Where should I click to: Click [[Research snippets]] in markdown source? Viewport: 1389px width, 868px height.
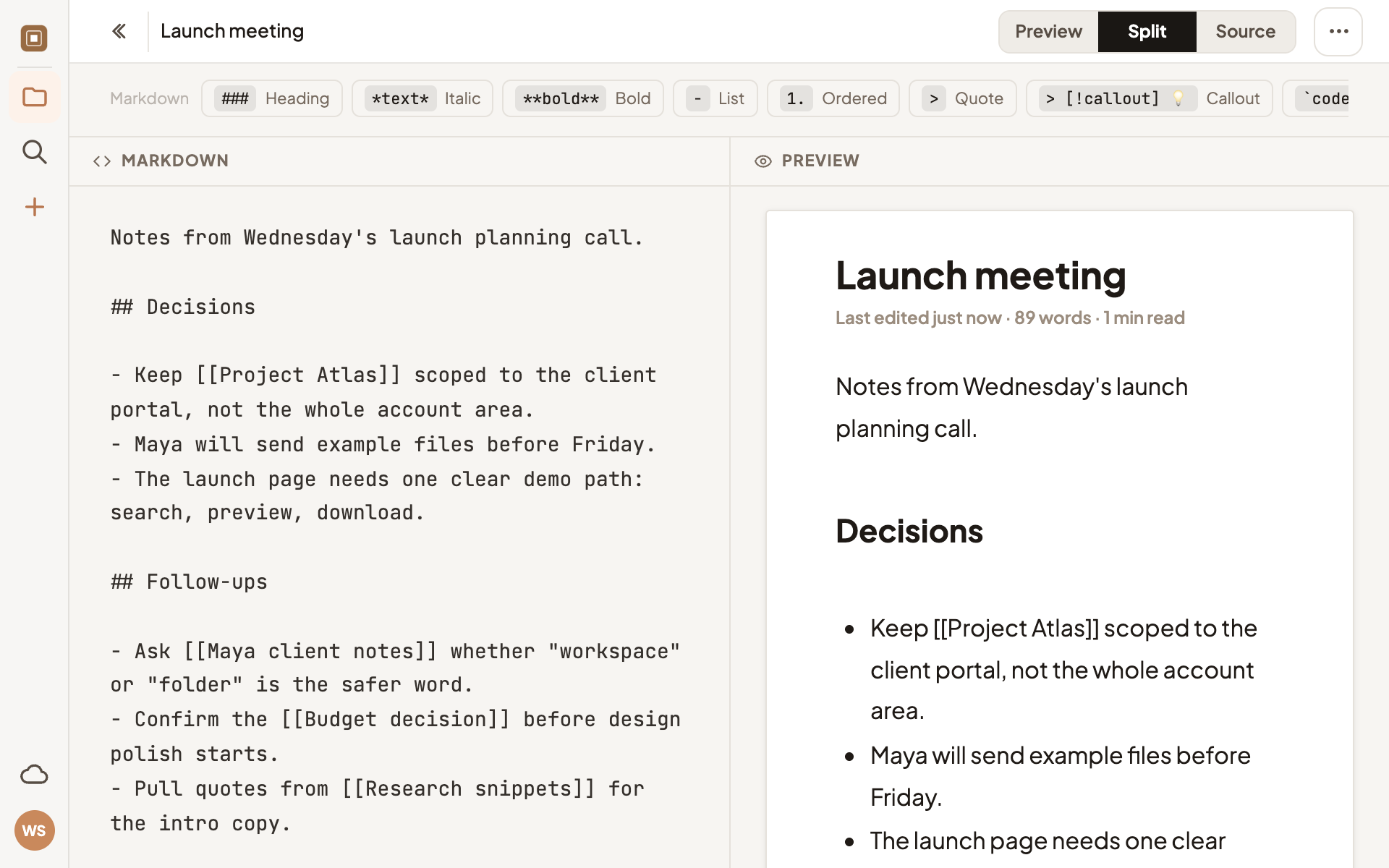click(x=469, y=788)
